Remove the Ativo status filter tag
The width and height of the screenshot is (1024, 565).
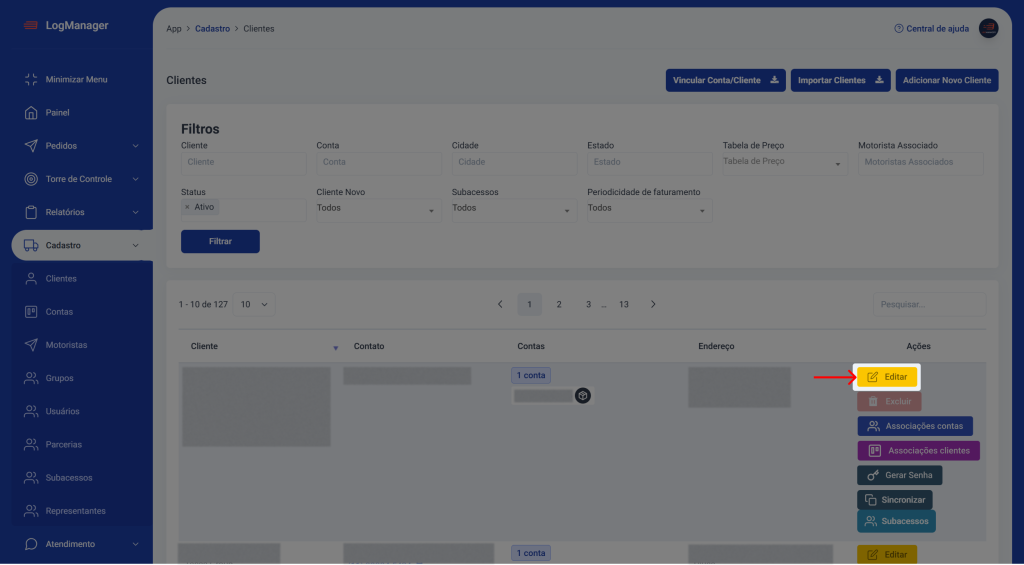click(x=187, y=207)
